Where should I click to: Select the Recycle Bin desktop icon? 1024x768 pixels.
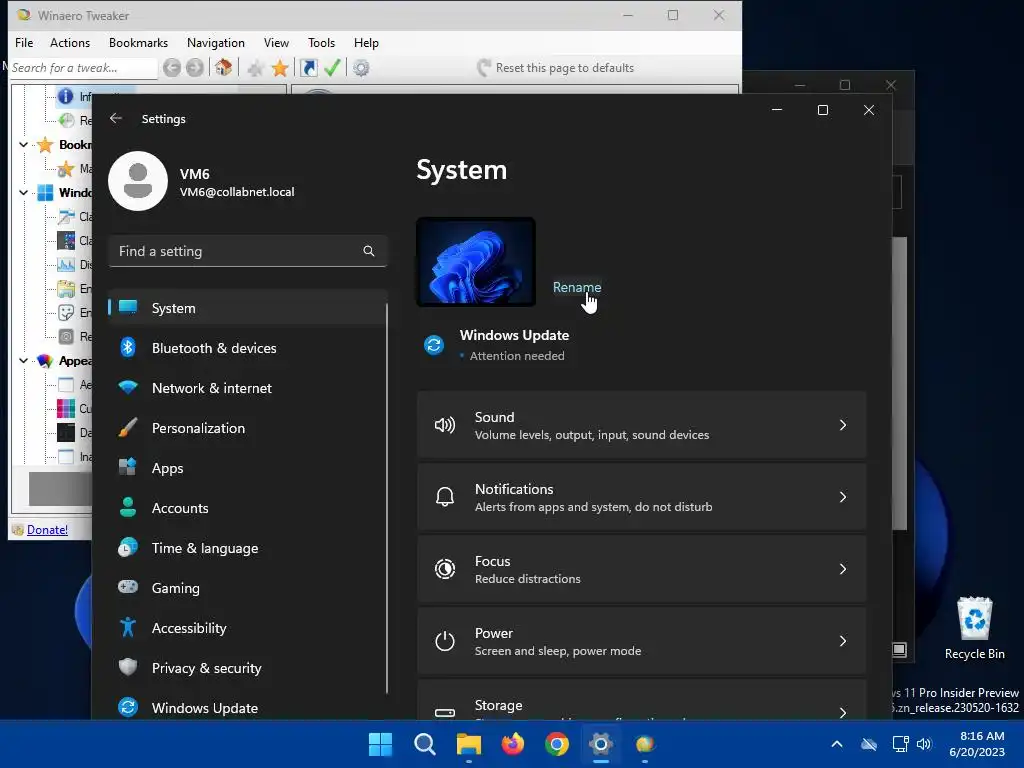click(974, 628)
